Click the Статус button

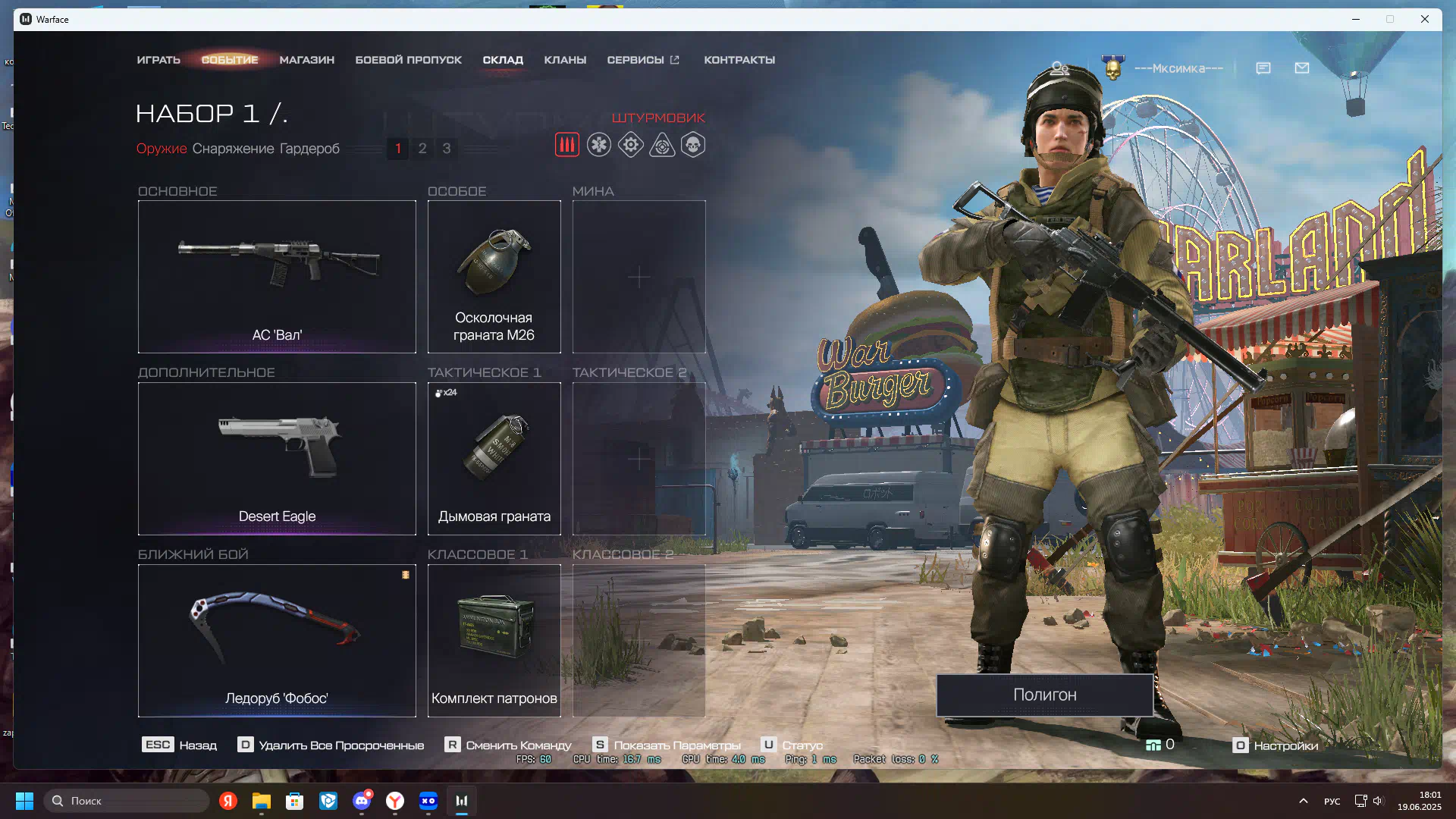pos(792,745)
